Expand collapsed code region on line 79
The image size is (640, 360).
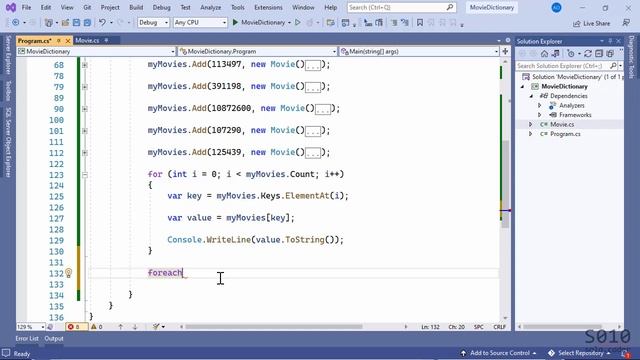pos(84,87)
